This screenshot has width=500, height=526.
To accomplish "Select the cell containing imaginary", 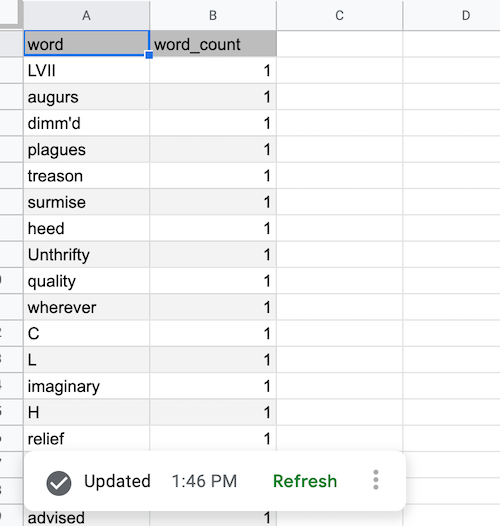I will 87,386.
